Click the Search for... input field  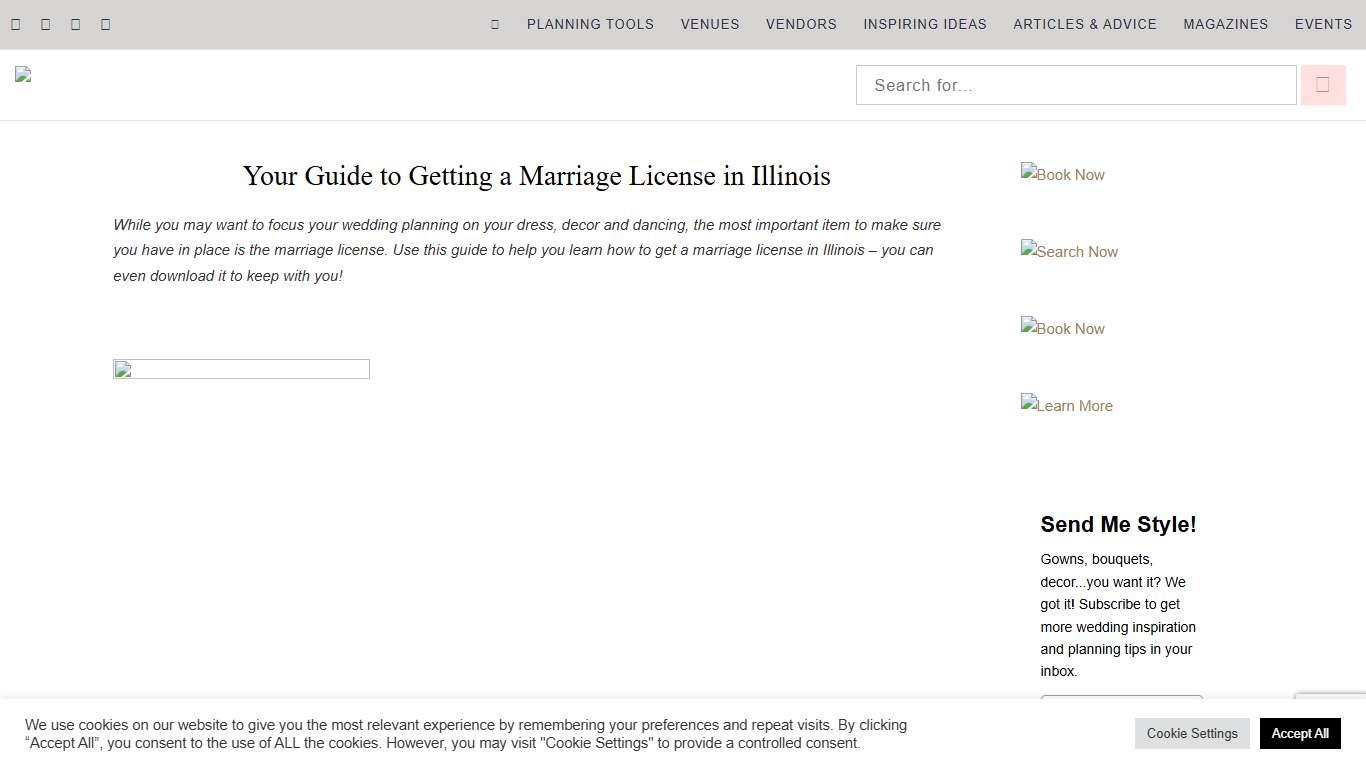tap(1076, 85)
